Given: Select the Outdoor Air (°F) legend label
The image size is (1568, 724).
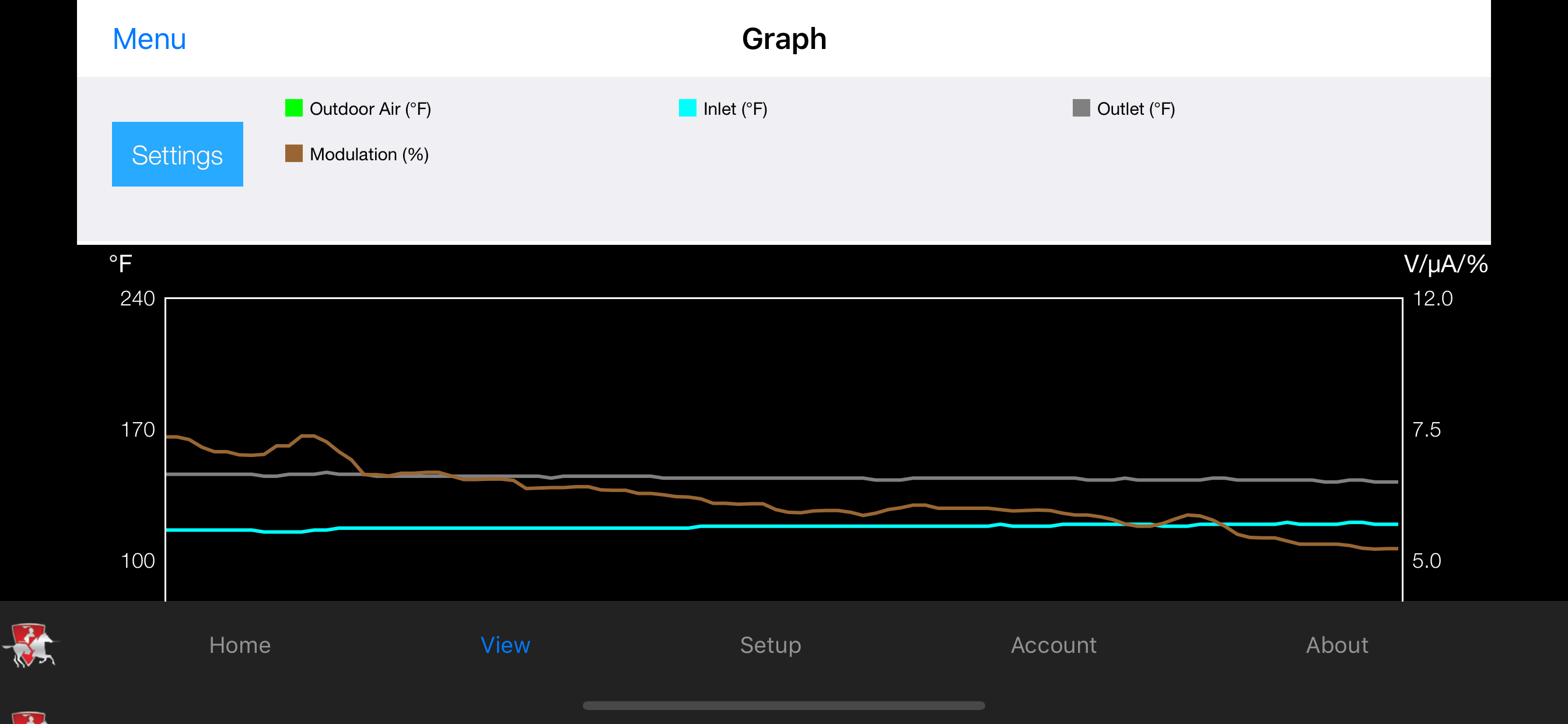Looking at the screenshot, I should (x=370, y=109).
